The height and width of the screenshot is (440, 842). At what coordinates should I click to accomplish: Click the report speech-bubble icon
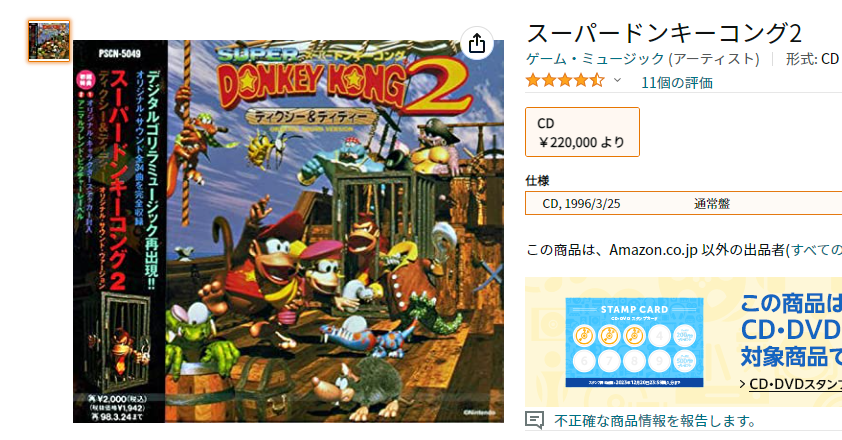pyautogui.click(x=534, y=420)
